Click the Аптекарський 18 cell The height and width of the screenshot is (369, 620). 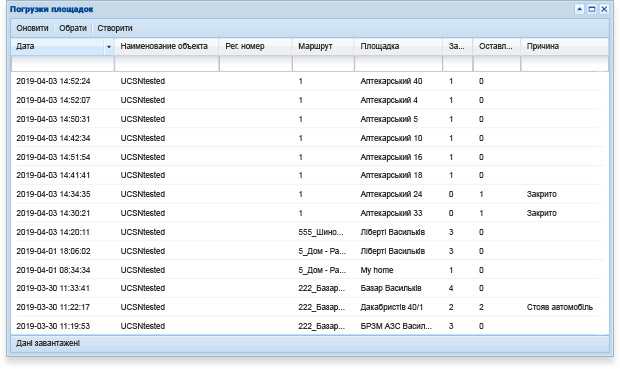(x=391, y=175)
